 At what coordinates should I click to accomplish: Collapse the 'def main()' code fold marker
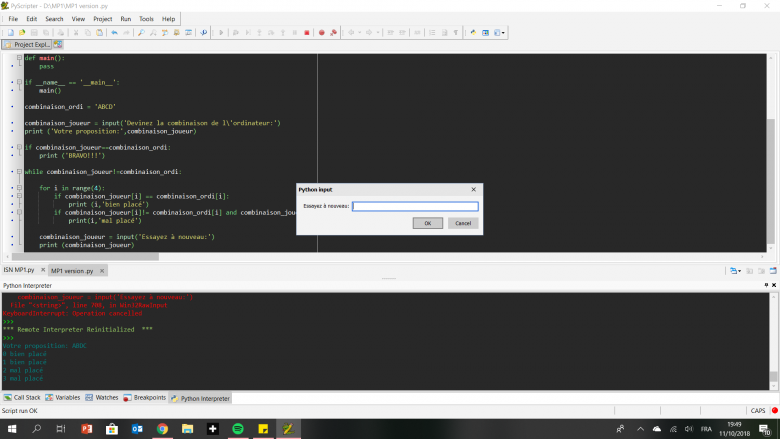pos(18,59)
